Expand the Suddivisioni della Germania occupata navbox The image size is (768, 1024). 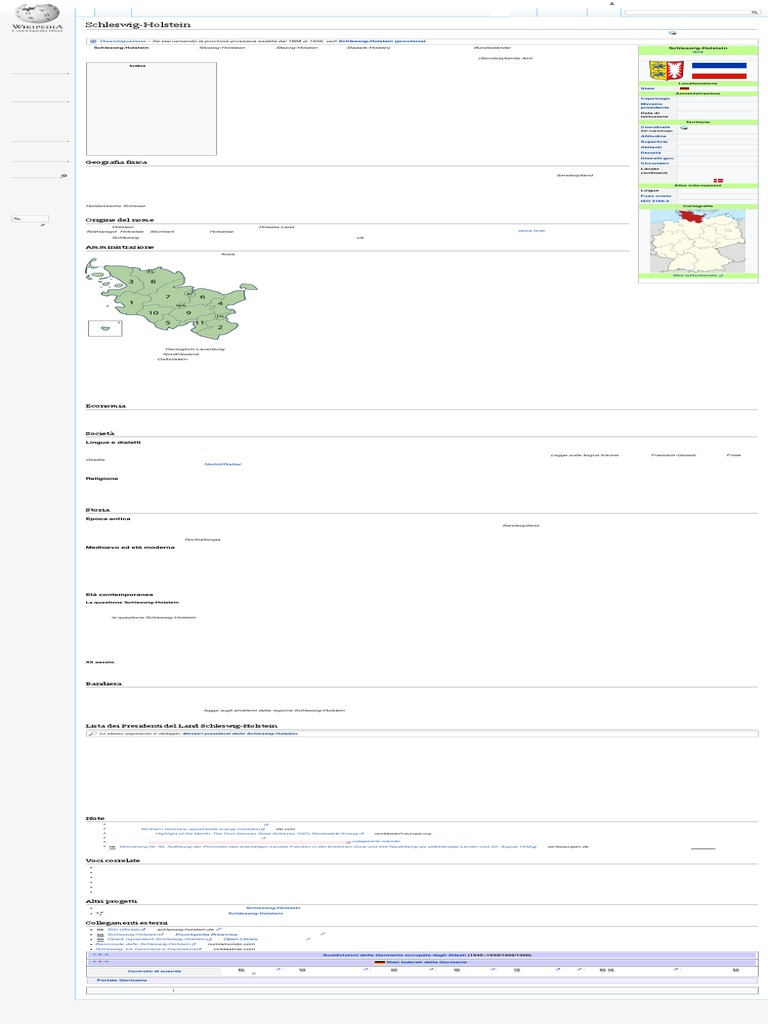98,954
